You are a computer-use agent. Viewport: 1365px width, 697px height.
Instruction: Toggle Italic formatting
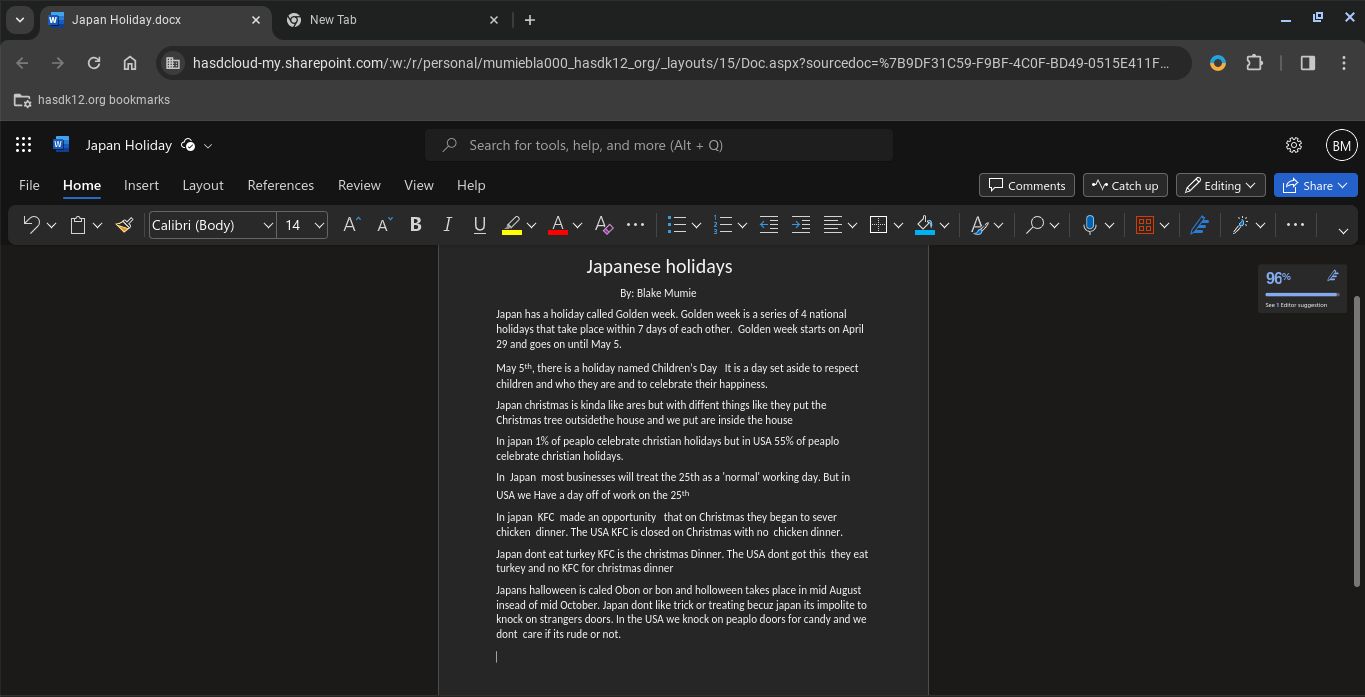(447, 225)
